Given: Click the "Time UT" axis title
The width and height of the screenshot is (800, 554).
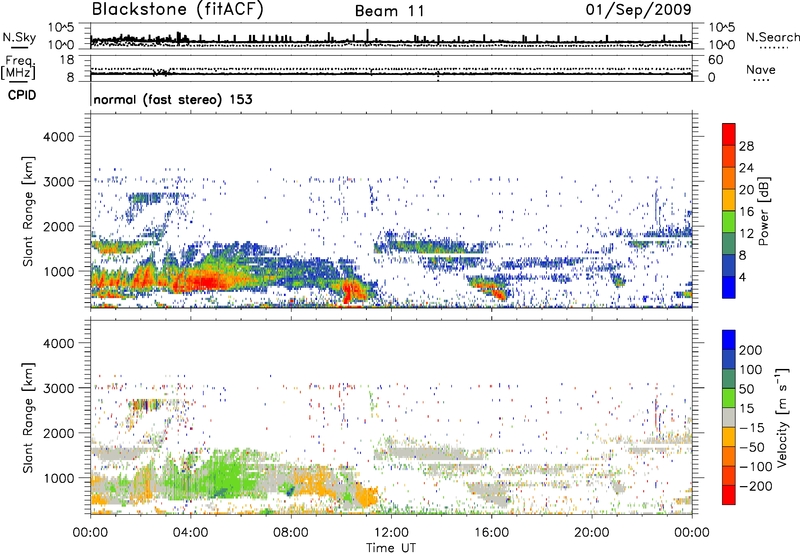Looking at the screenshot, I should (x=391, y=547).
